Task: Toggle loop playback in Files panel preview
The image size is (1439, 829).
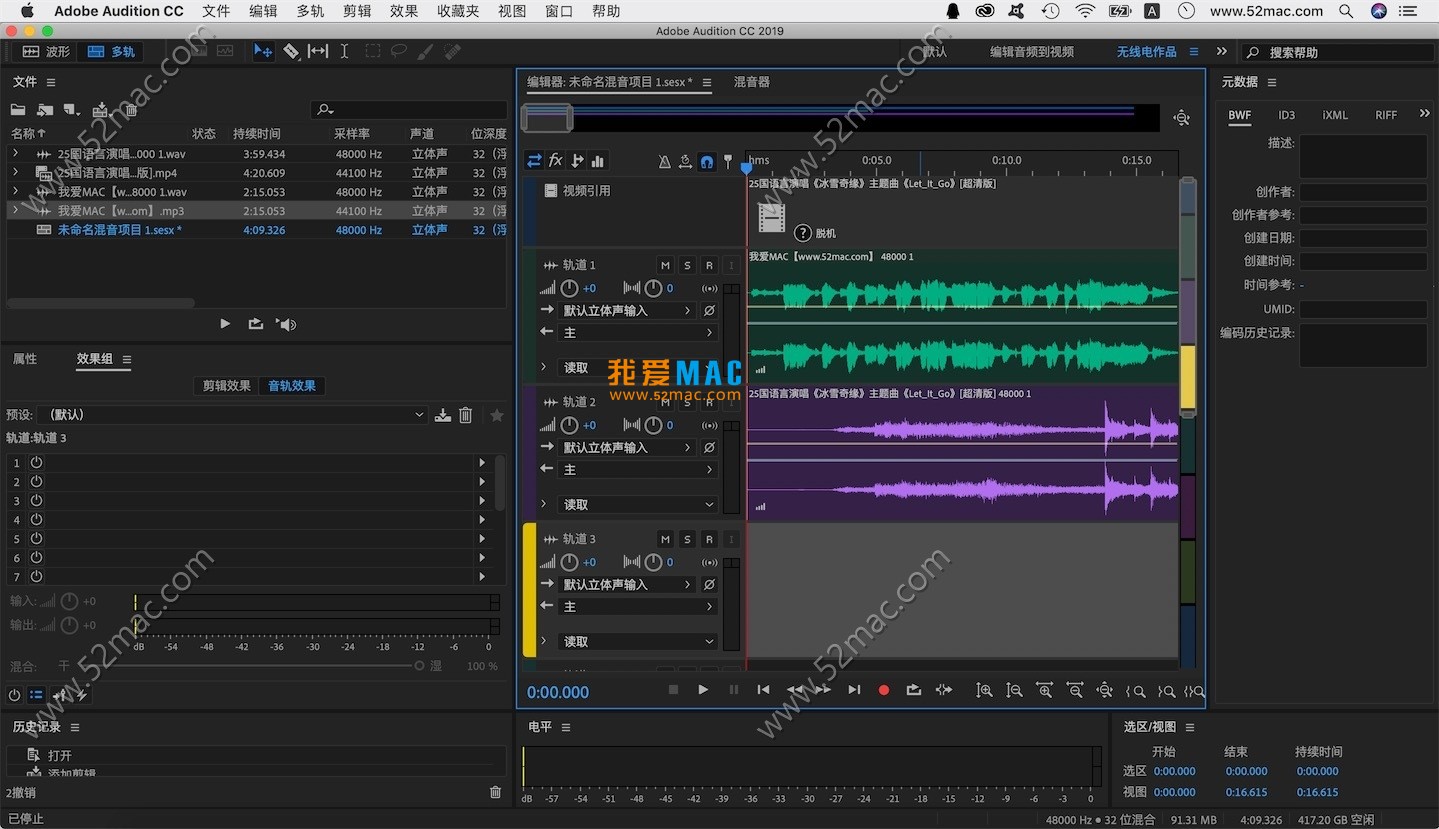Action: 256,323
